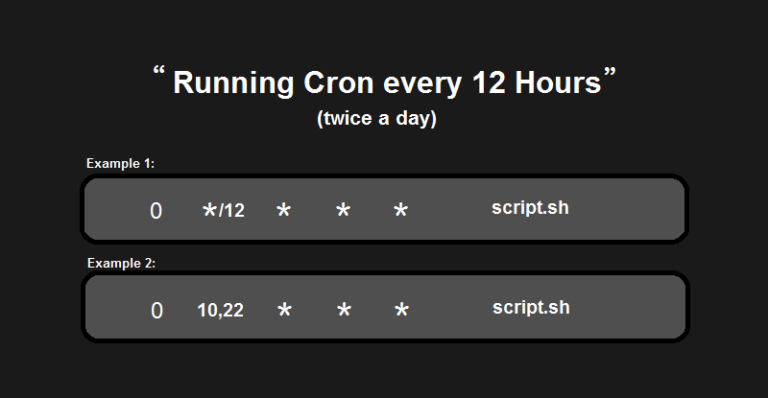Click the day-of-month asterisk in Example 2
The width and height of the screenshot is (768, 398).
pyautogui.click(x=285, y=310)
